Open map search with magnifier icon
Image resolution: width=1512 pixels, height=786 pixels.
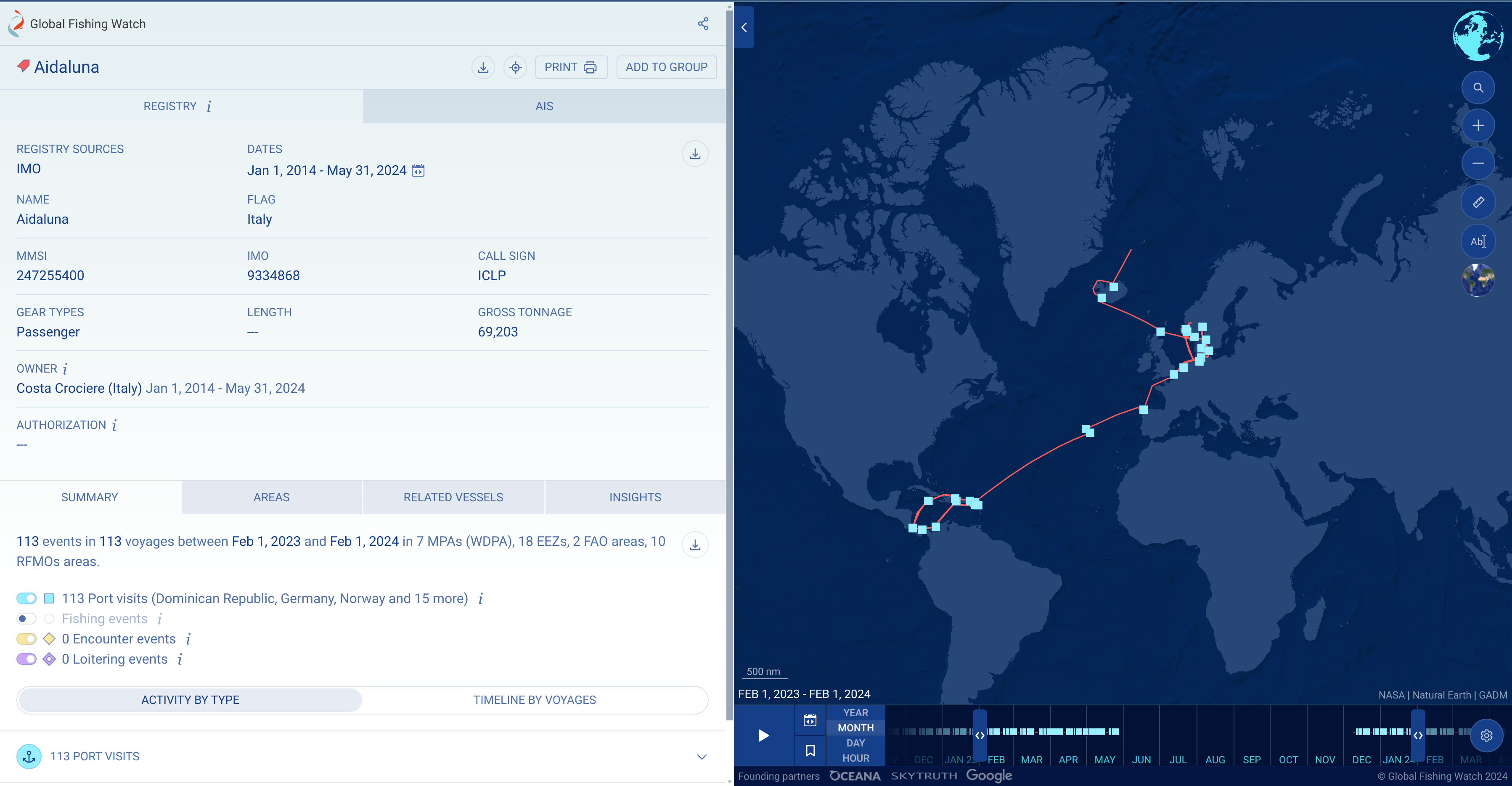[1478, 88]
